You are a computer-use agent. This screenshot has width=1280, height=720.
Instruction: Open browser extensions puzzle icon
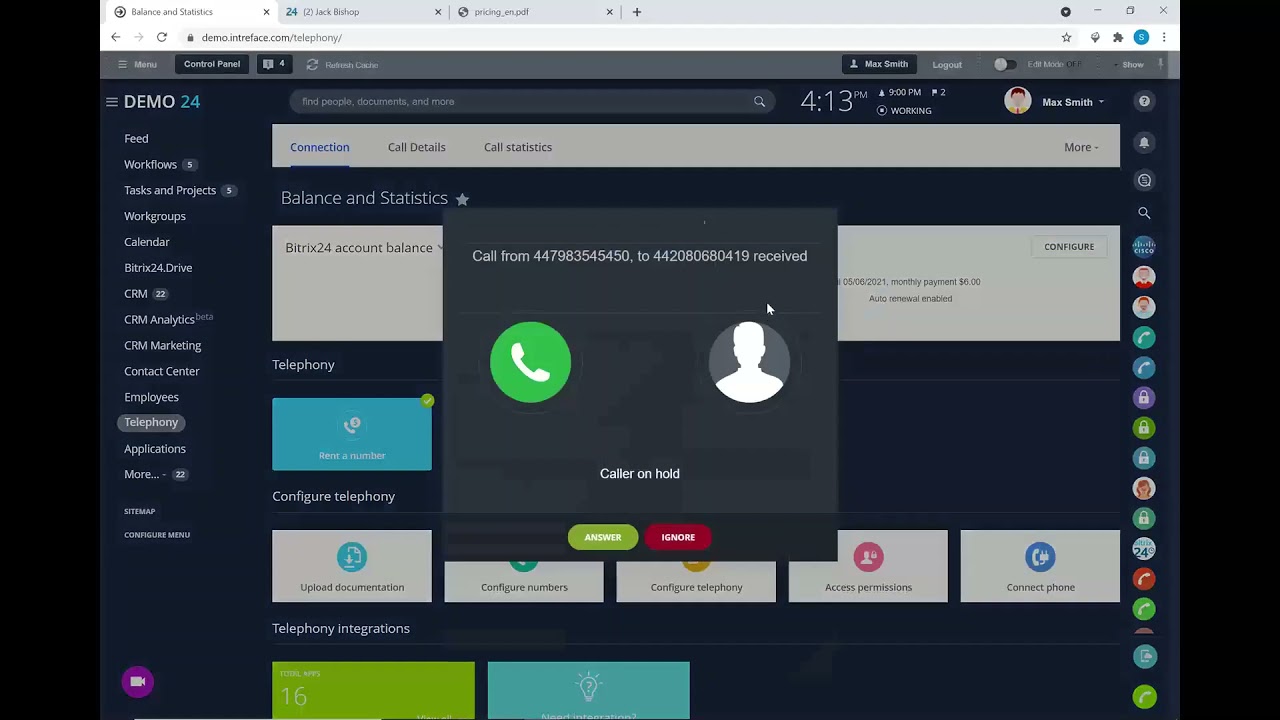(1118, 37)
